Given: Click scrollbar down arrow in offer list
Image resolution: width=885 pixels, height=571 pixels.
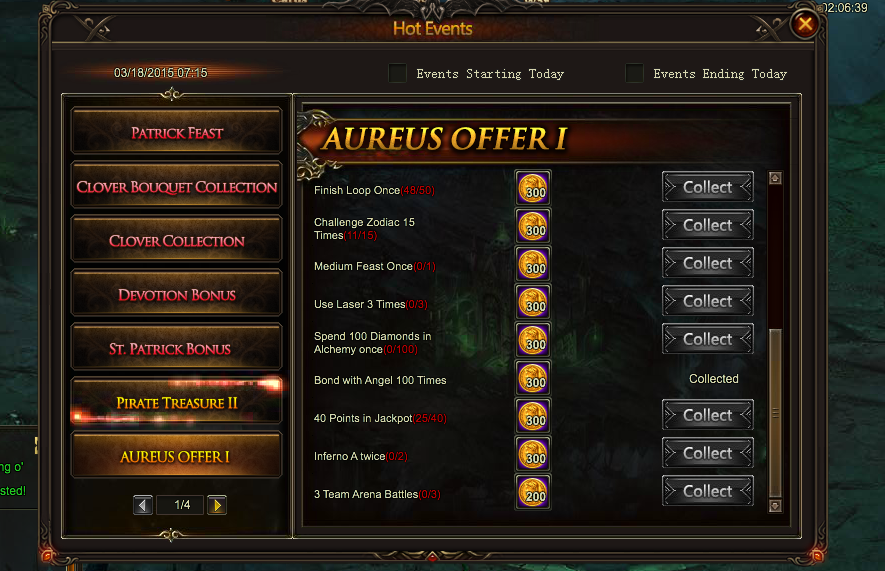Looking at the screenshot, I should point(775,506).
